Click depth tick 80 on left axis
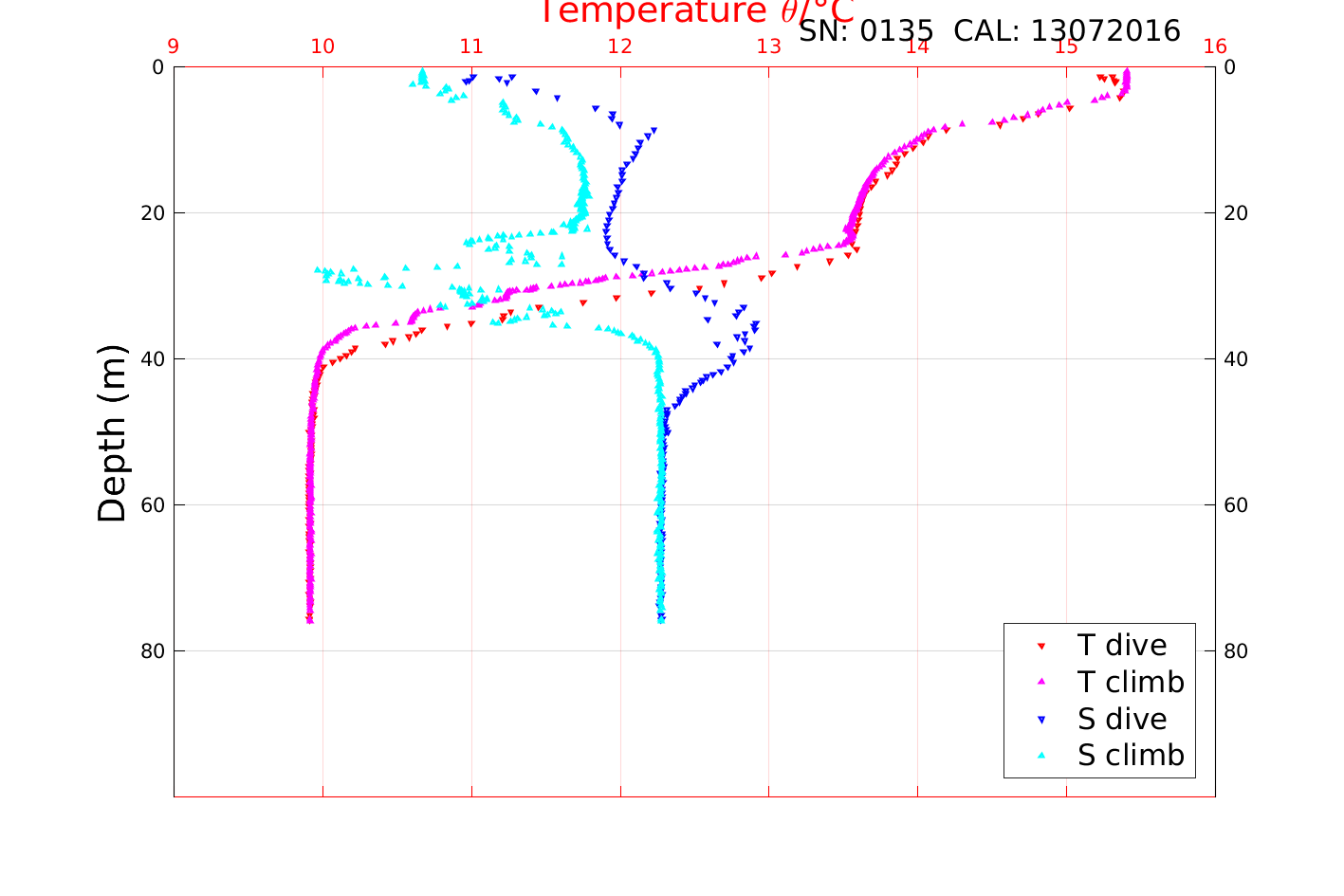This screenshot has height=896, width=1344. [x=153, y=651]
